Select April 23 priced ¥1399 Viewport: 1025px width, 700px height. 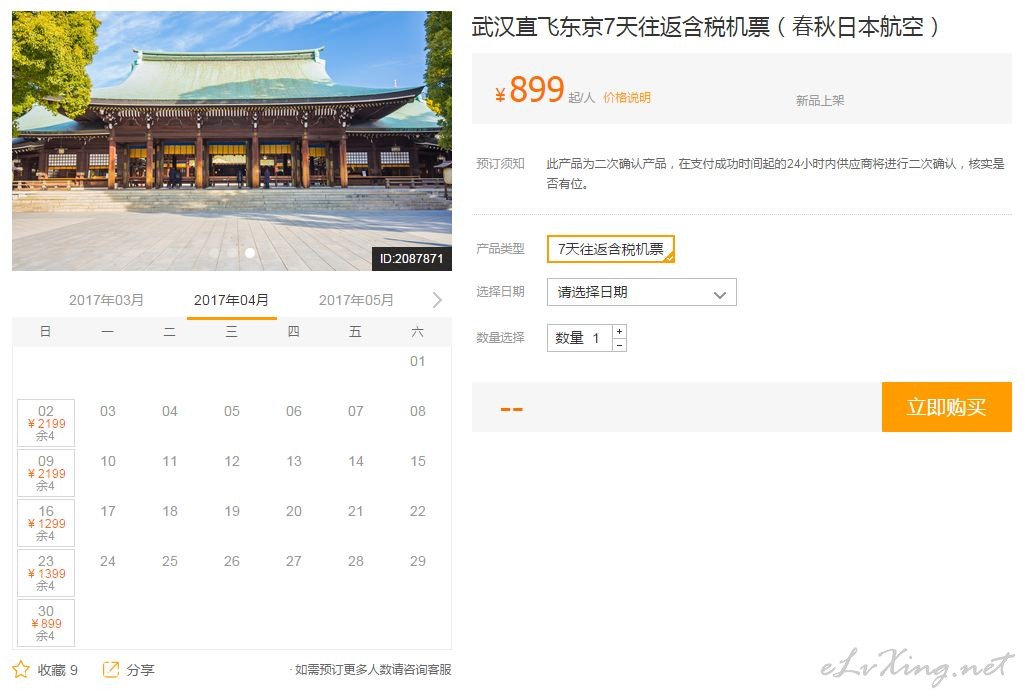(46, 573)
